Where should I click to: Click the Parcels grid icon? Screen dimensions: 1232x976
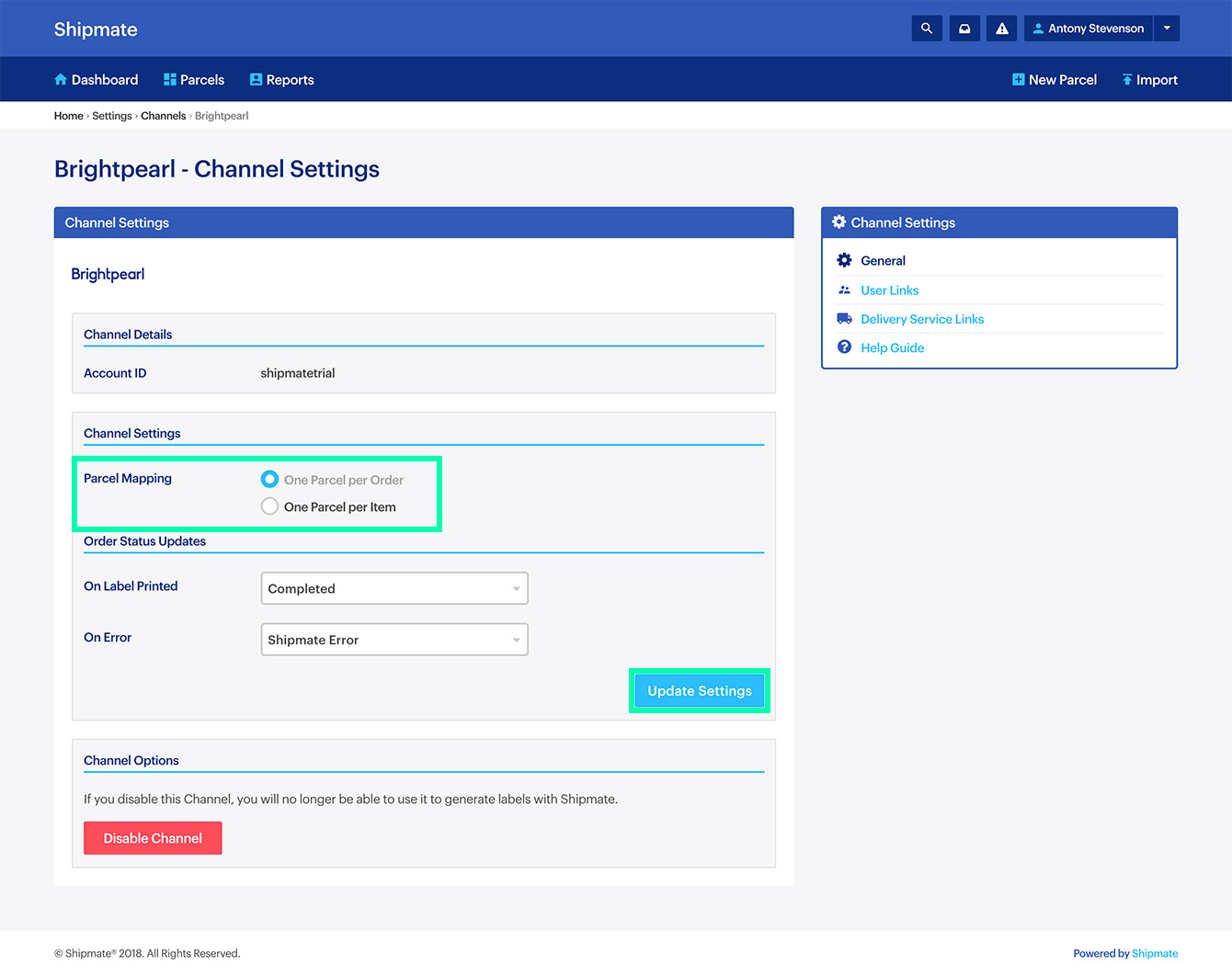point(170,80)
